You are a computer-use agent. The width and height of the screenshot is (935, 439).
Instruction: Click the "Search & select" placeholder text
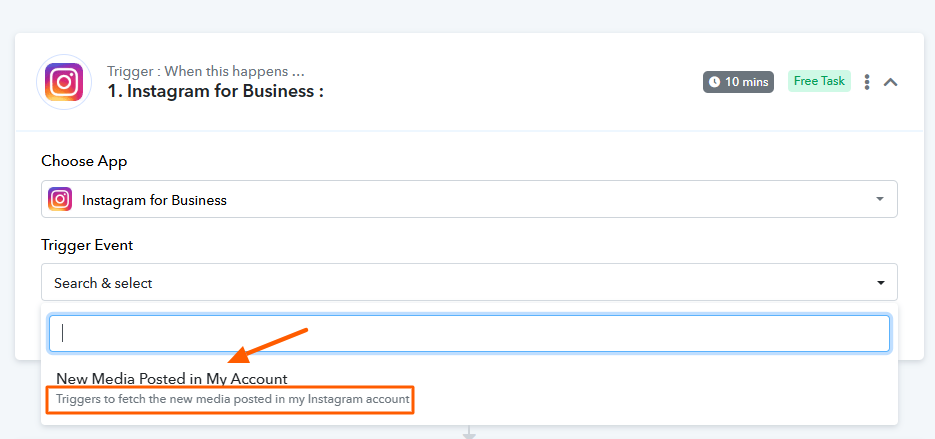[x=103, y=283]
